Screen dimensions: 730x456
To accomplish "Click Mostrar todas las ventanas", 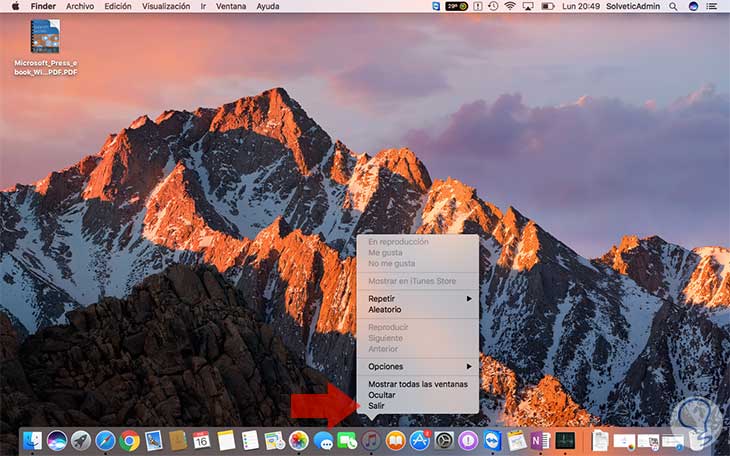I will (417, 384).
